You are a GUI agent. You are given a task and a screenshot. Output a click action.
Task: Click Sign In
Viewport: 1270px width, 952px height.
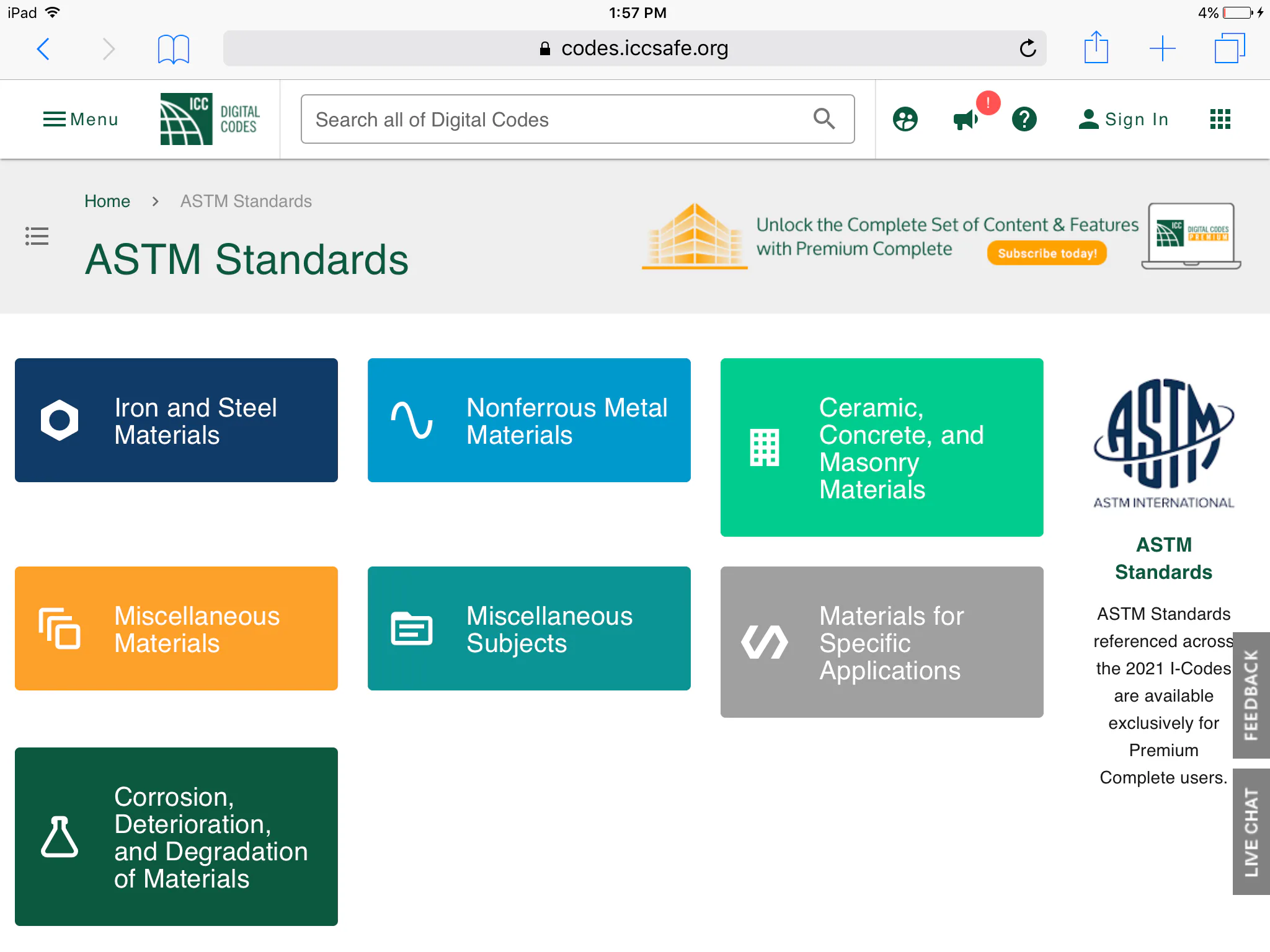point(1124,119)
